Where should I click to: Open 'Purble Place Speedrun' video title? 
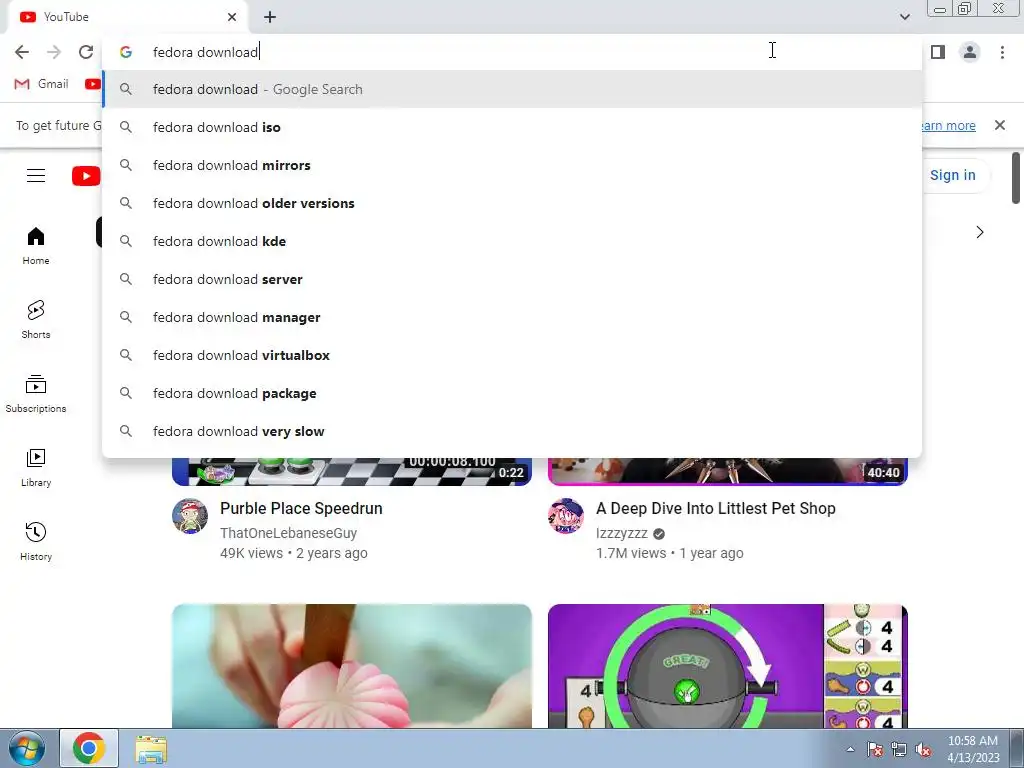pyautogui.click(x=301, y=508)
